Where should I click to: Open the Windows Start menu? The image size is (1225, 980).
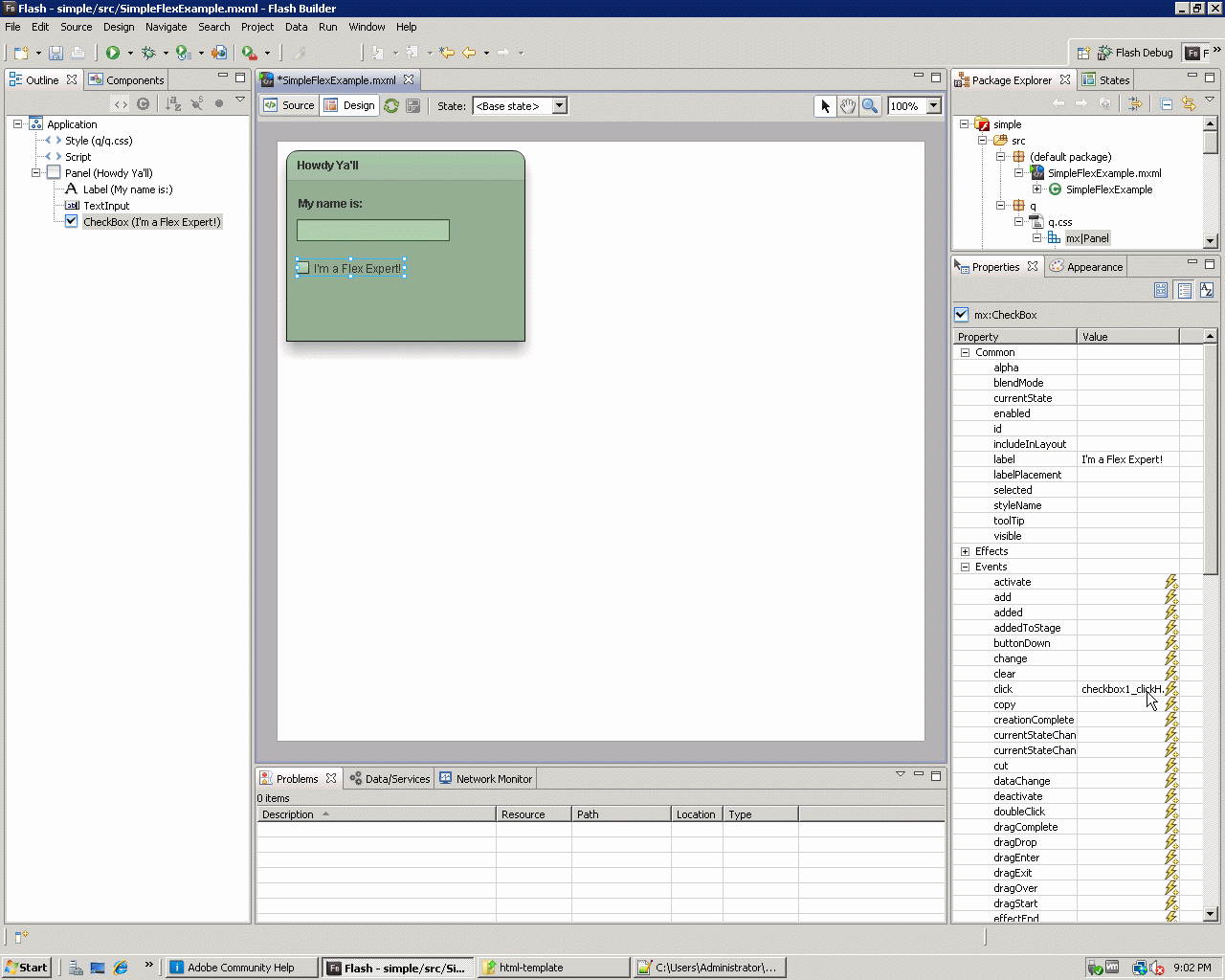click(x=26, y=968)
